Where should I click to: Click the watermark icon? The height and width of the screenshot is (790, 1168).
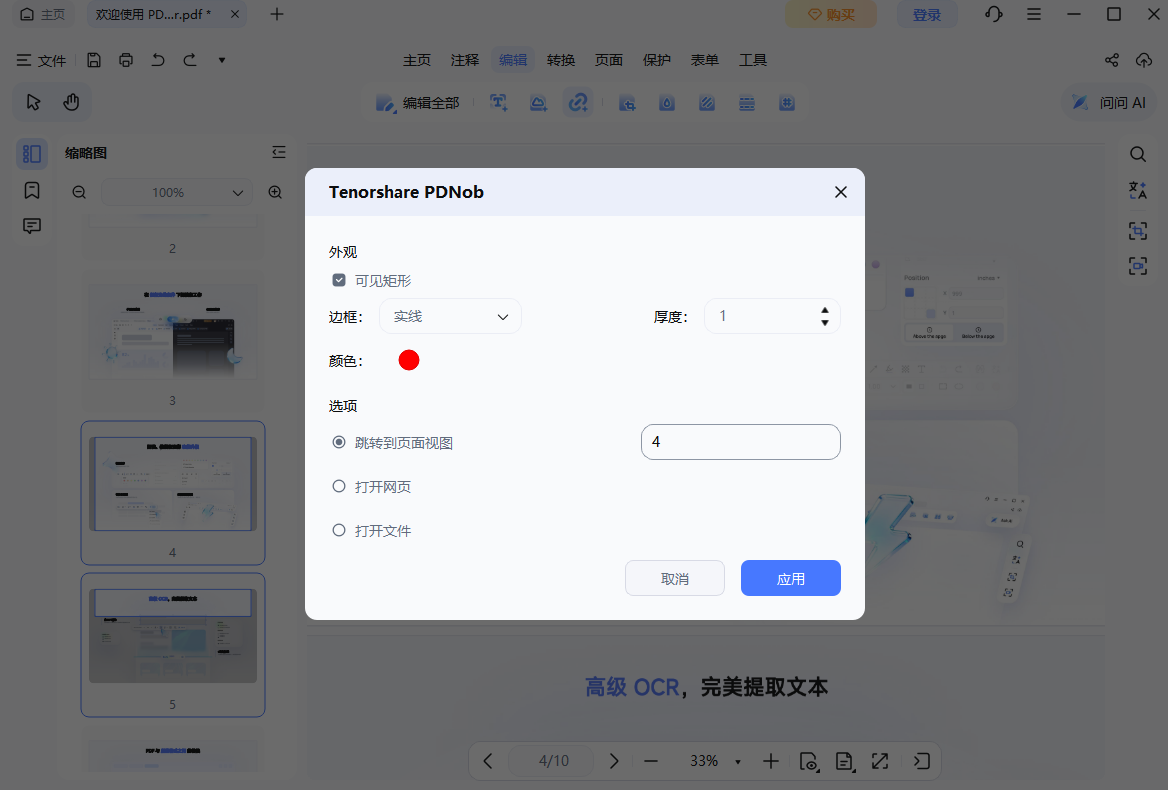click(667, 103)
